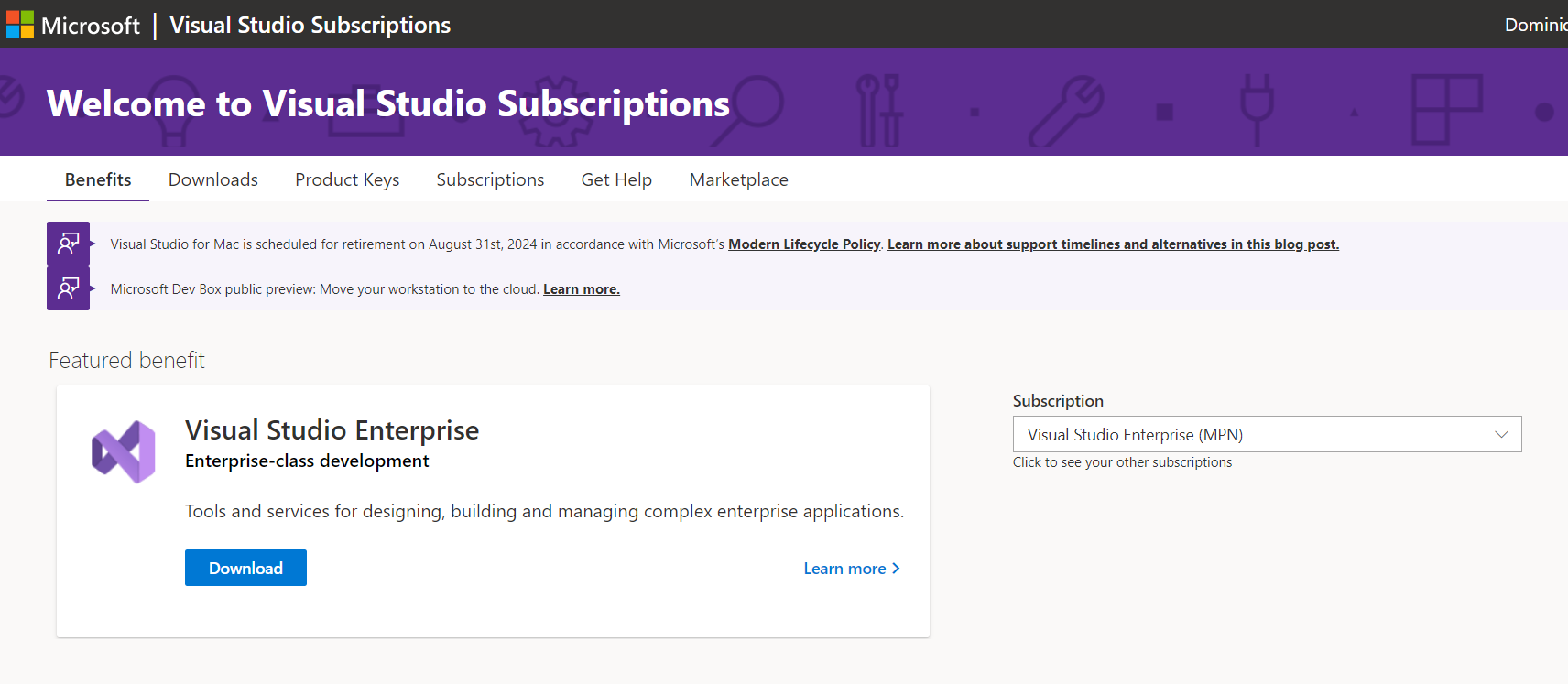1568x684 pixels.
Task: Open the Subscriptions tab
Action: tap(490, 179)
